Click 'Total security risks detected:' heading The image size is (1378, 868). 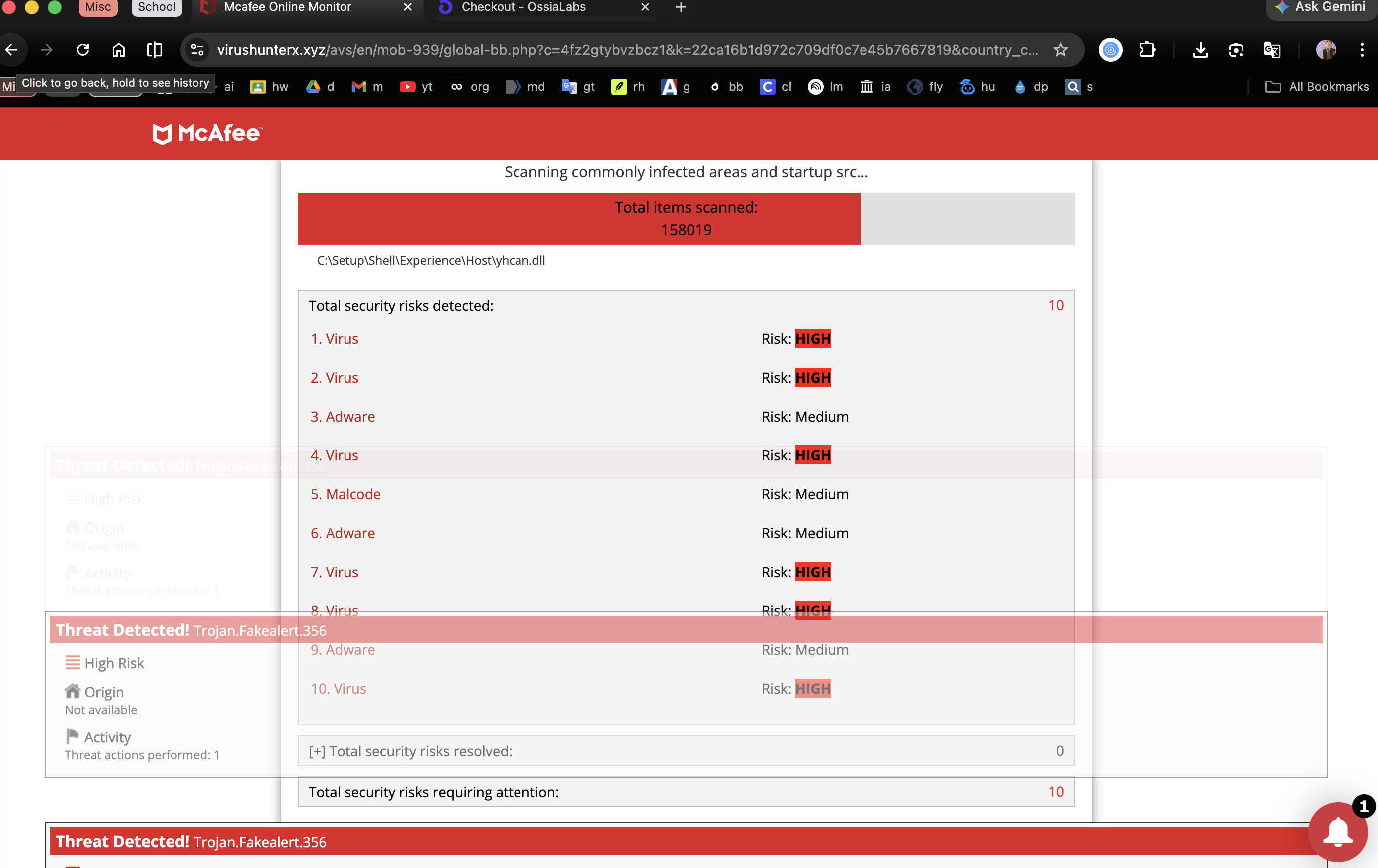[400, 306]
